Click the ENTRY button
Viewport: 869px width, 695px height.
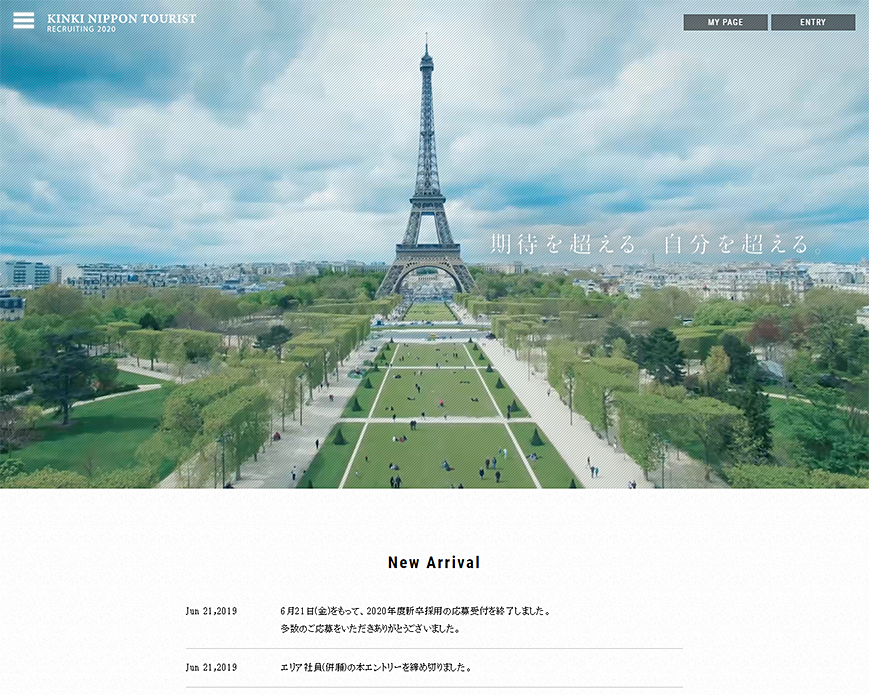pos(812,22)
